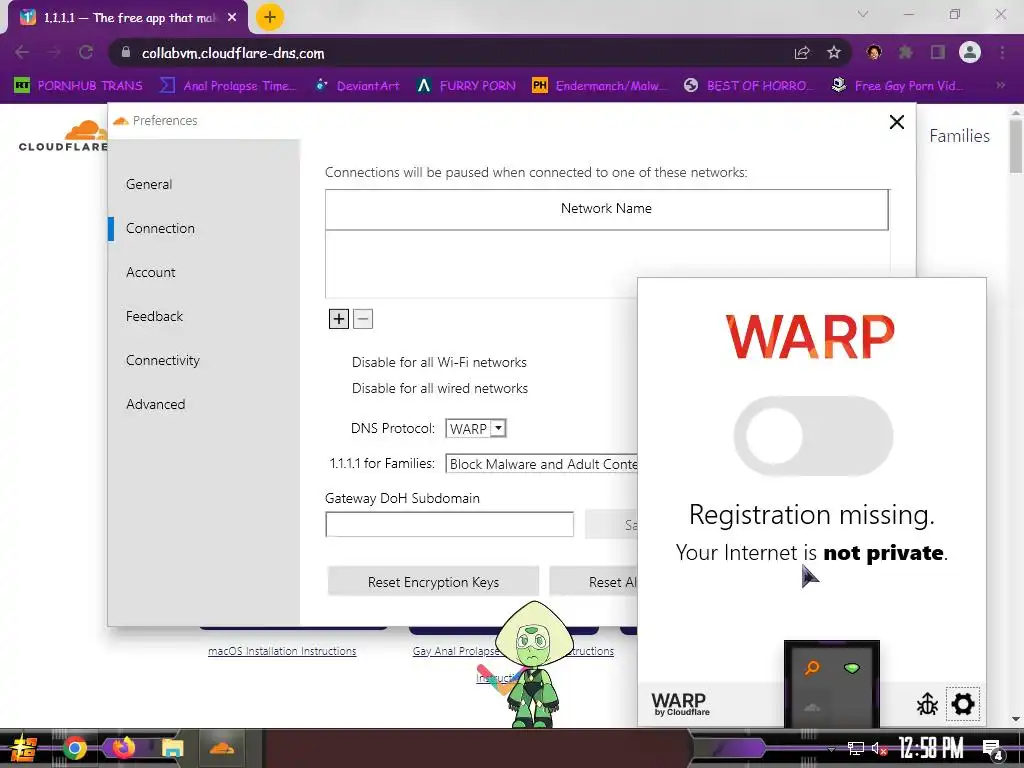Click the Cloudflare WARP taskbar icon
Viewport: 1024px width, 768px height.
coord(222,748)
